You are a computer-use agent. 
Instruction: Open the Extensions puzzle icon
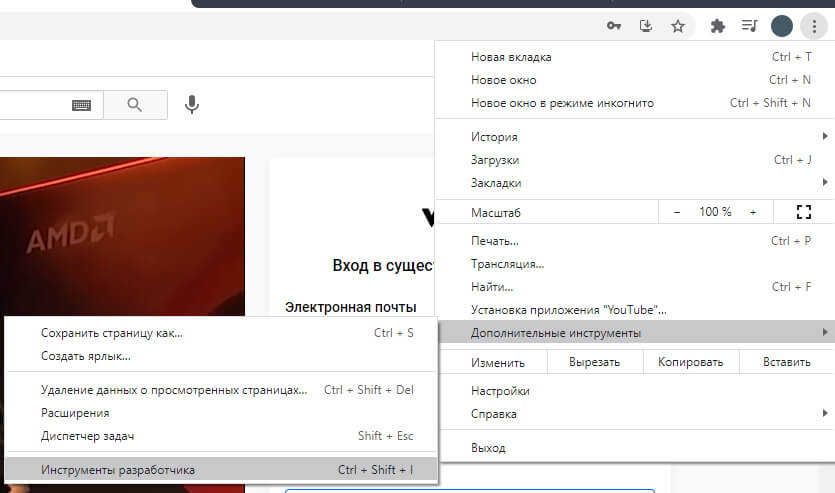click(x=718, y=26)
